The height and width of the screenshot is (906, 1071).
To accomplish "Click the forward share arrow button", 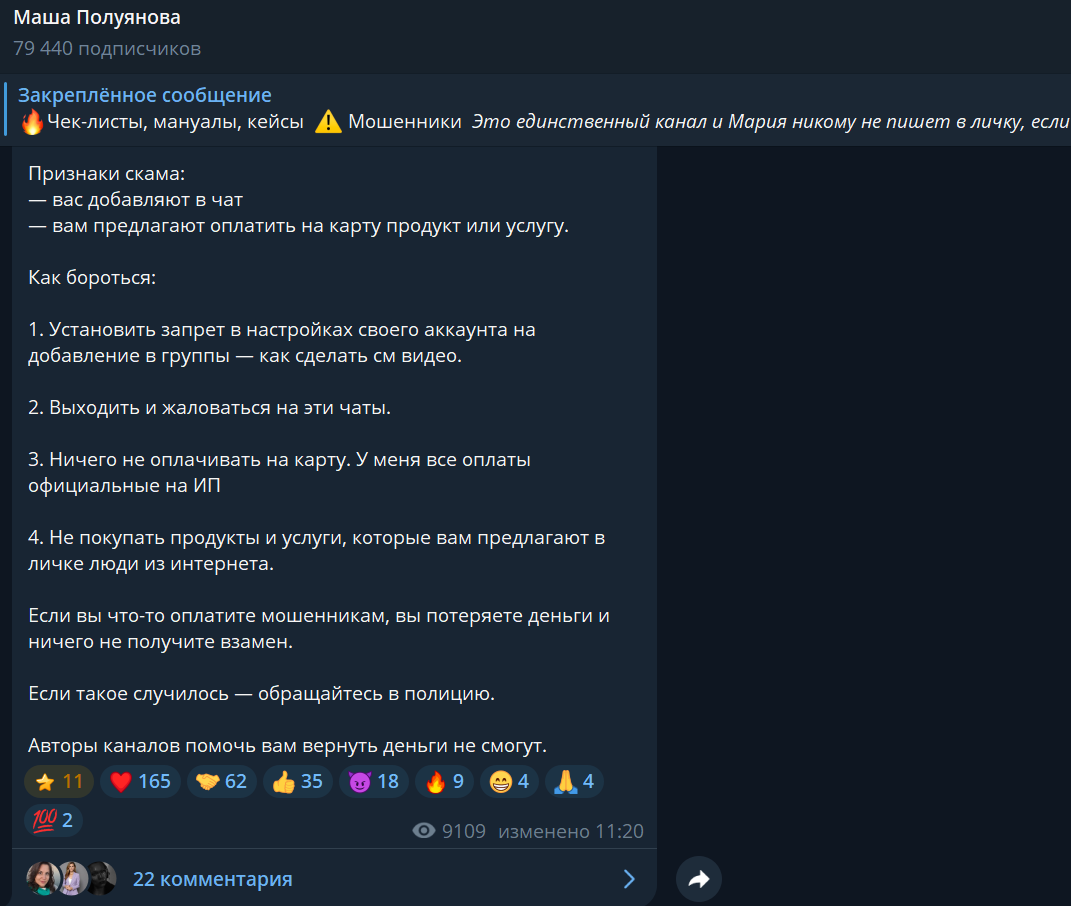I will tap(699, 879).
